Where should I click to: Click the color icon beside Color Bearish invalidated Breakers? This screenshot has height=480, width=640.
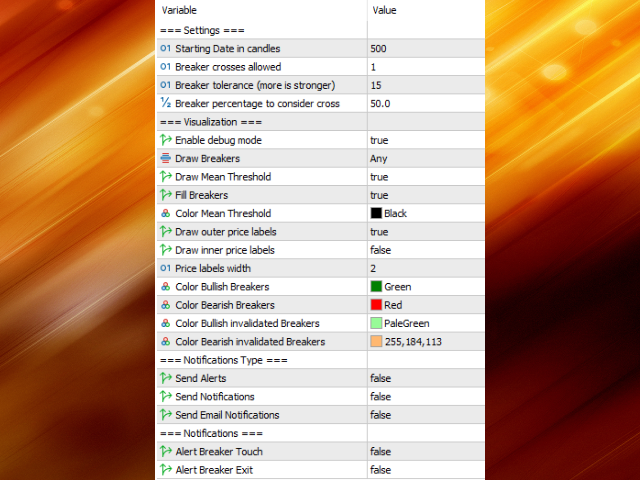165,342
